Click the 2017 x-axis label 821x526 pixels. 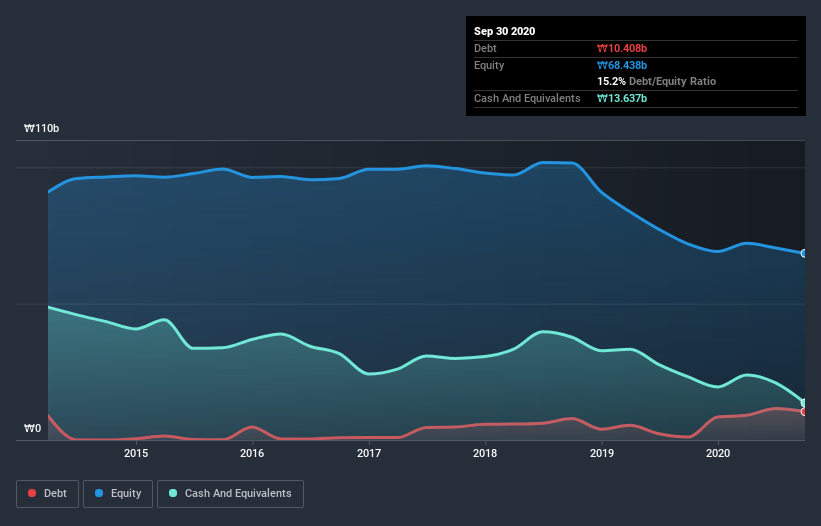coord(369,453)
